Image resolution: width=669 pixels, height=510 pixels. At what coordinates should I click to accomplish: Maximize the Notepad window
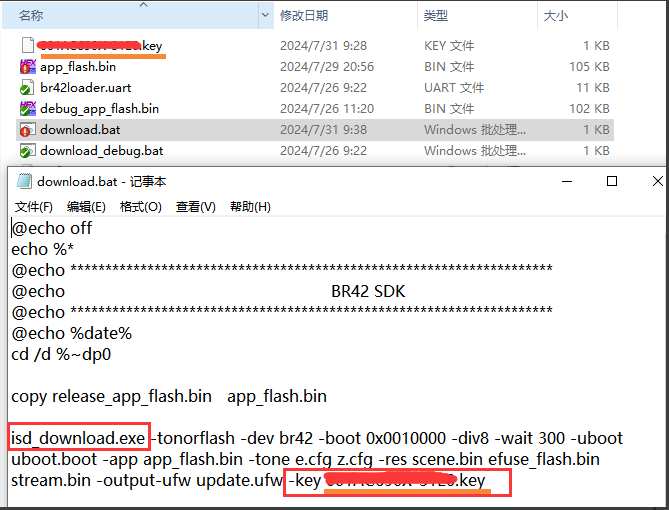coord(612,181)
